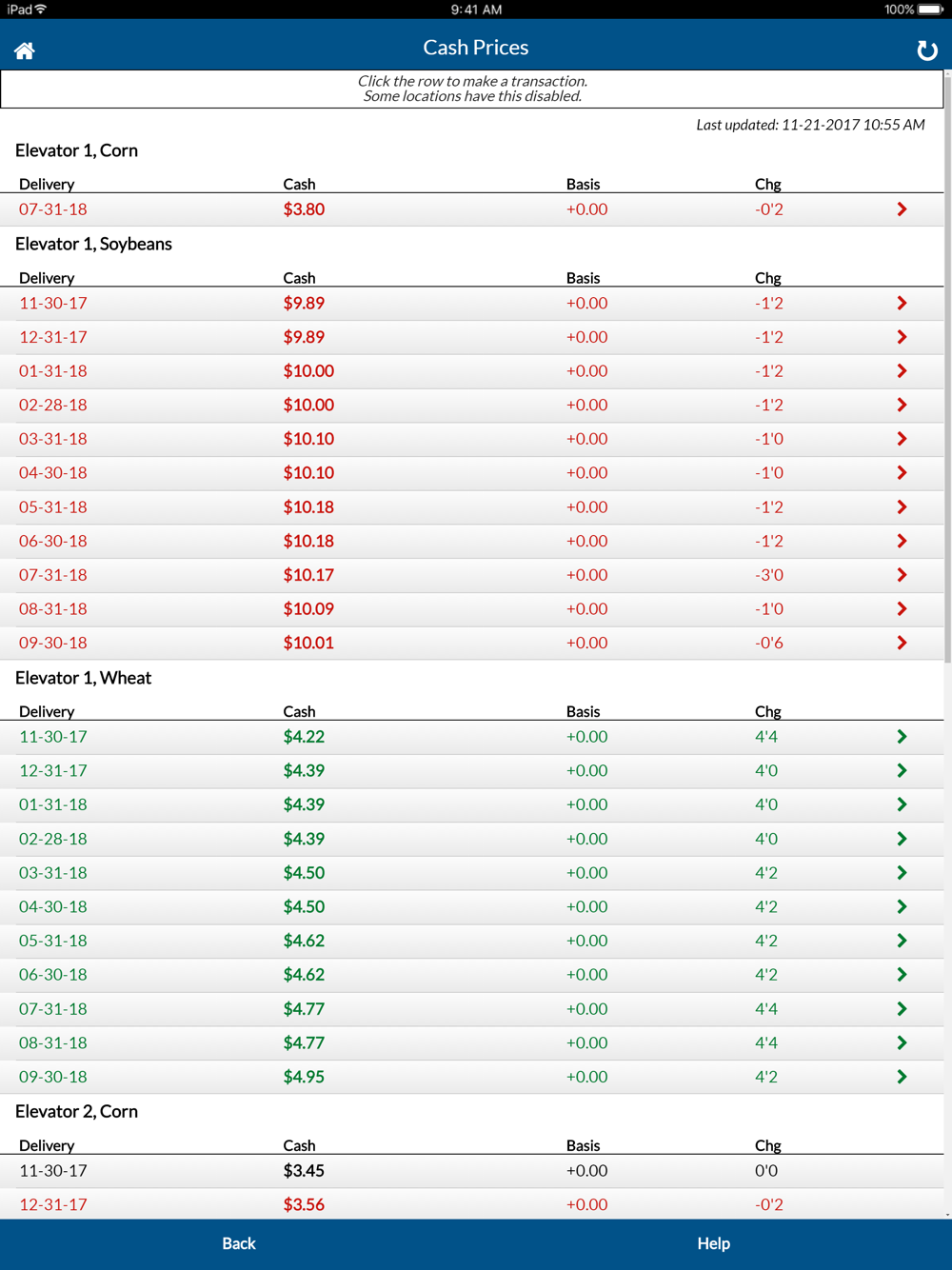Select Soybeans 05-31-18 cash price $10.18
The width and height of the screenshot is (952, 1270).
(308, 507)
